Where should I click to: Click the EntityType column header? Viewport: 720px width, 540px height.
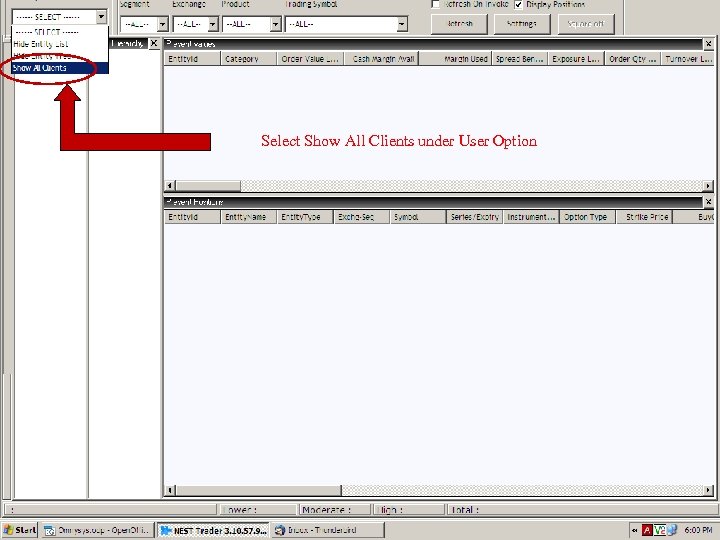[x=305, y=217]
